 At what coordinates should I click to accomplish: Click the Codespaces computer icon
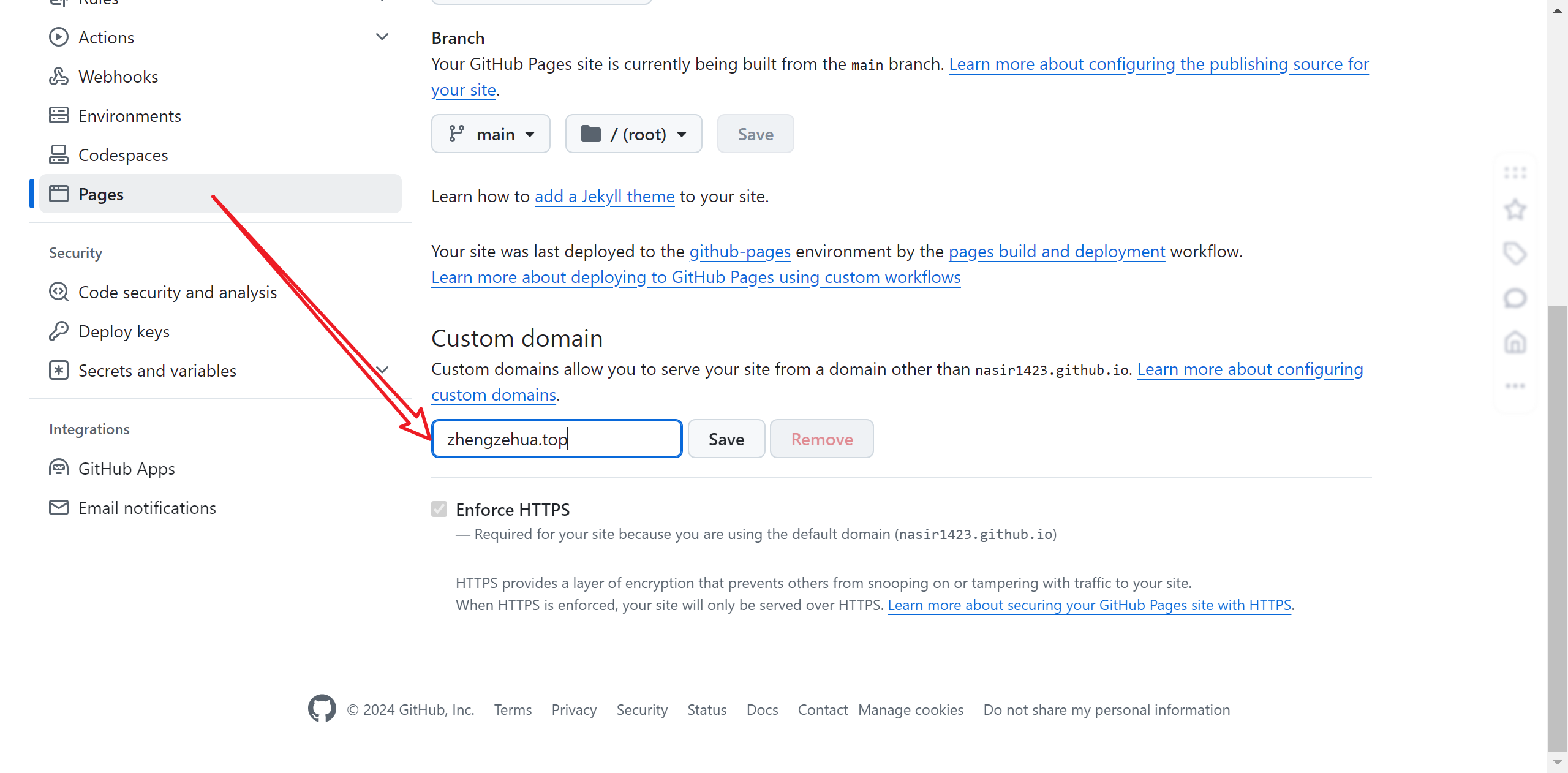point(59,154)
